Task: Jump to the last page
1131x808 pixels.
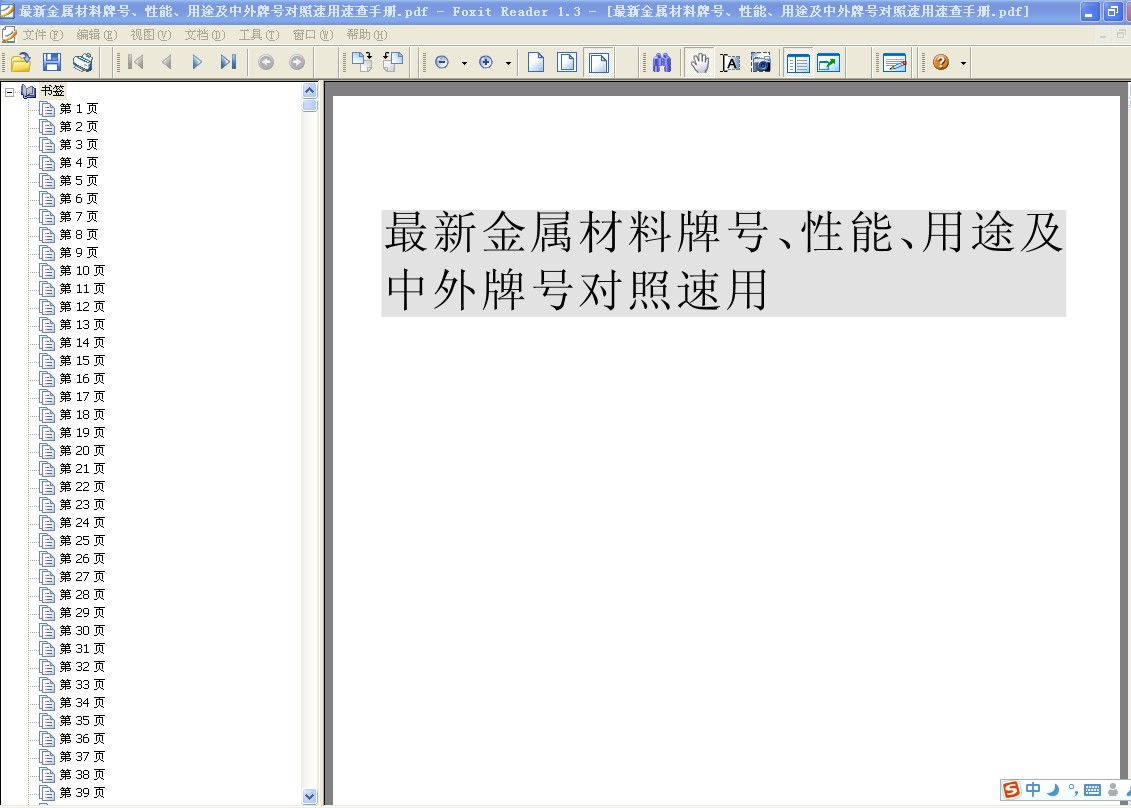Action: 229,63
